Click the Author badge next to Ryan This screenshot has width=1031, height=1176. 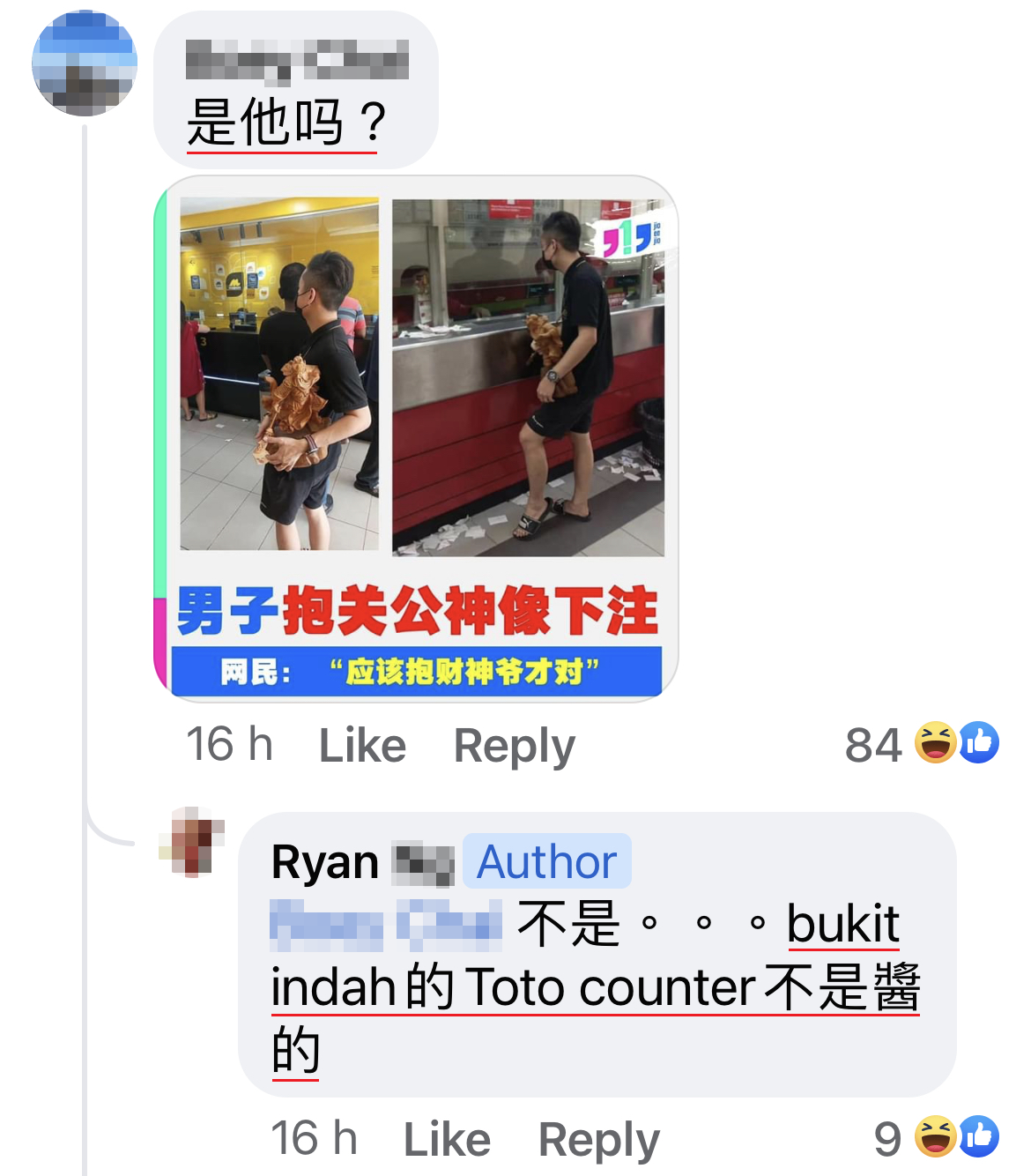coord(546,861)
